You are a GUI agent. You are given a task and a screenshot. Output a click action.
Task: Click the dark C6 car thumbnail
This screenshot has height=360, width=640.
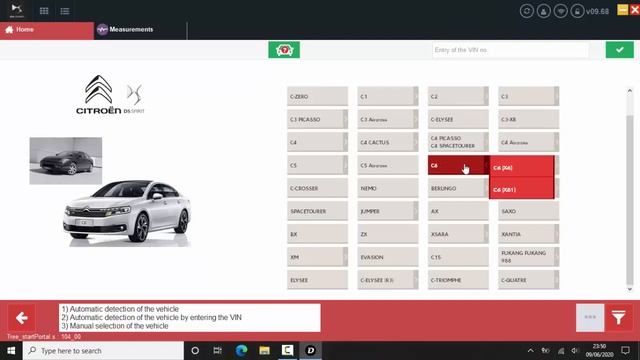click(x=66, y=160)
